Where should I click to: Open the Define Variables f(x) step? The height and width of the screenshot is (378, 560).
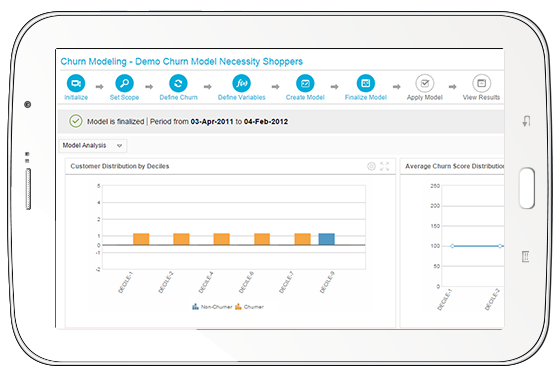(x=241, y=83)
